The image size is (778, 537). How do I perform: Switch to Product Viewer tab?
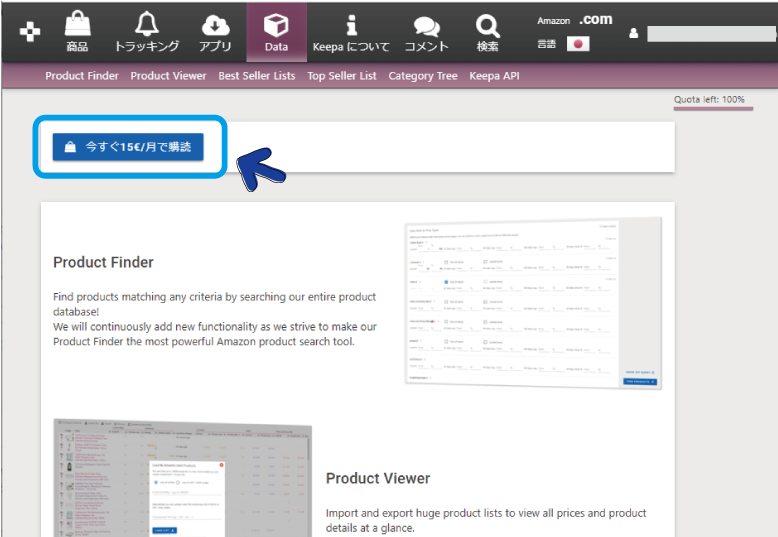point(168,76)
